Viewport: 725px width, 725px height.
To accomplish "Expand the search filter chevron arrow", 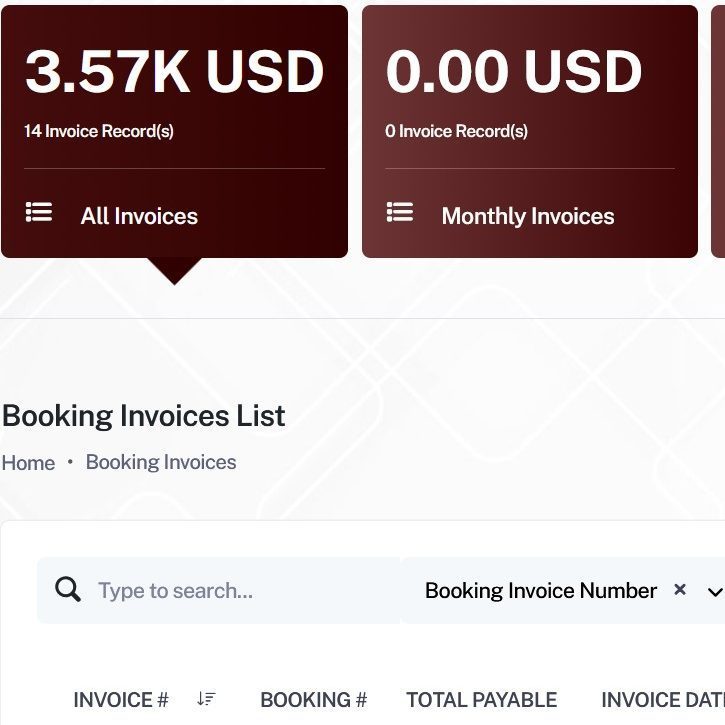I will (714, 592).
